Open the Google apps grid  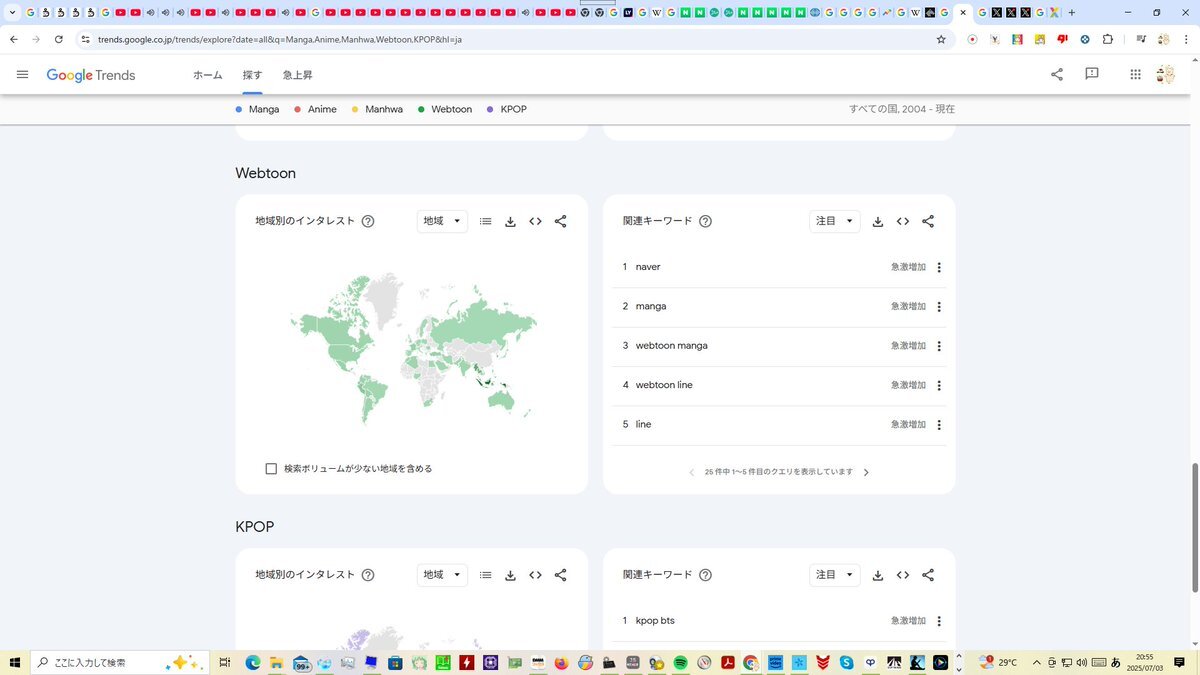tap(1136, 74)
